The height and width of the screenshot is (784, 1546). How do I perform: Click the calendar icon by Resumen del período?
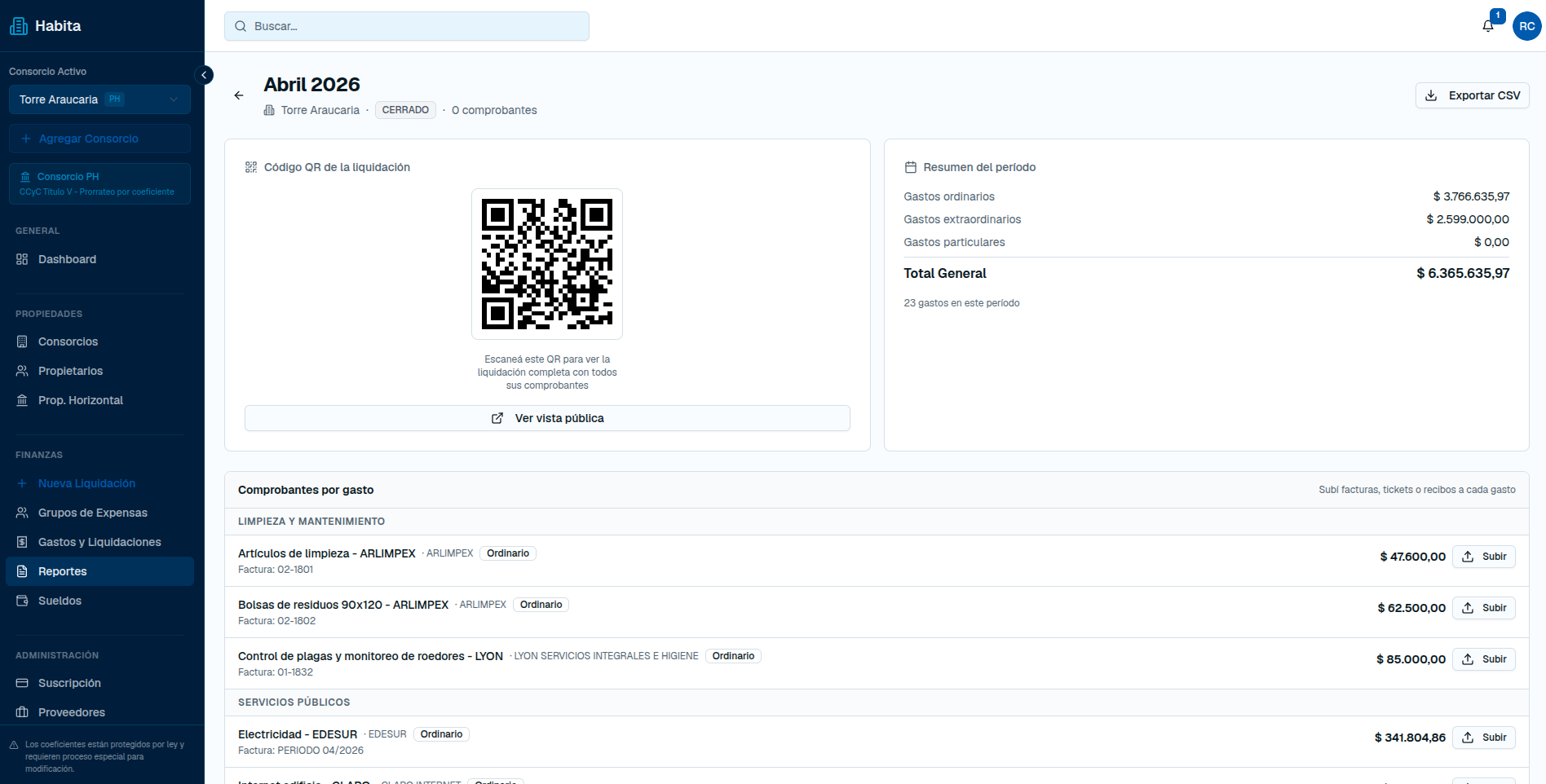[911, 167]
